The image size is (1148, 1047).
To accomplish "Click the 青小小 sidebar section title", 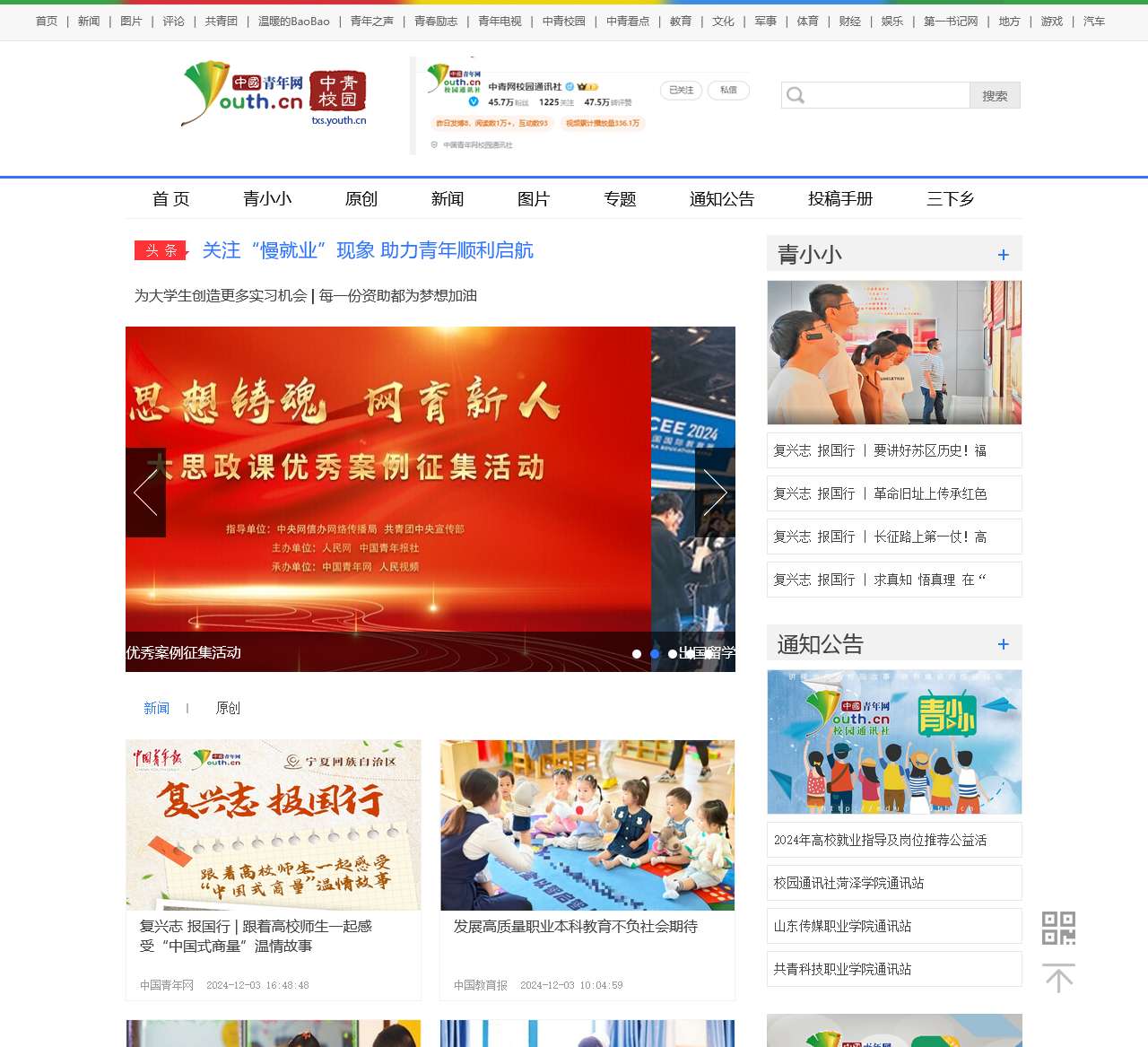I will click(x=809, y=255).
